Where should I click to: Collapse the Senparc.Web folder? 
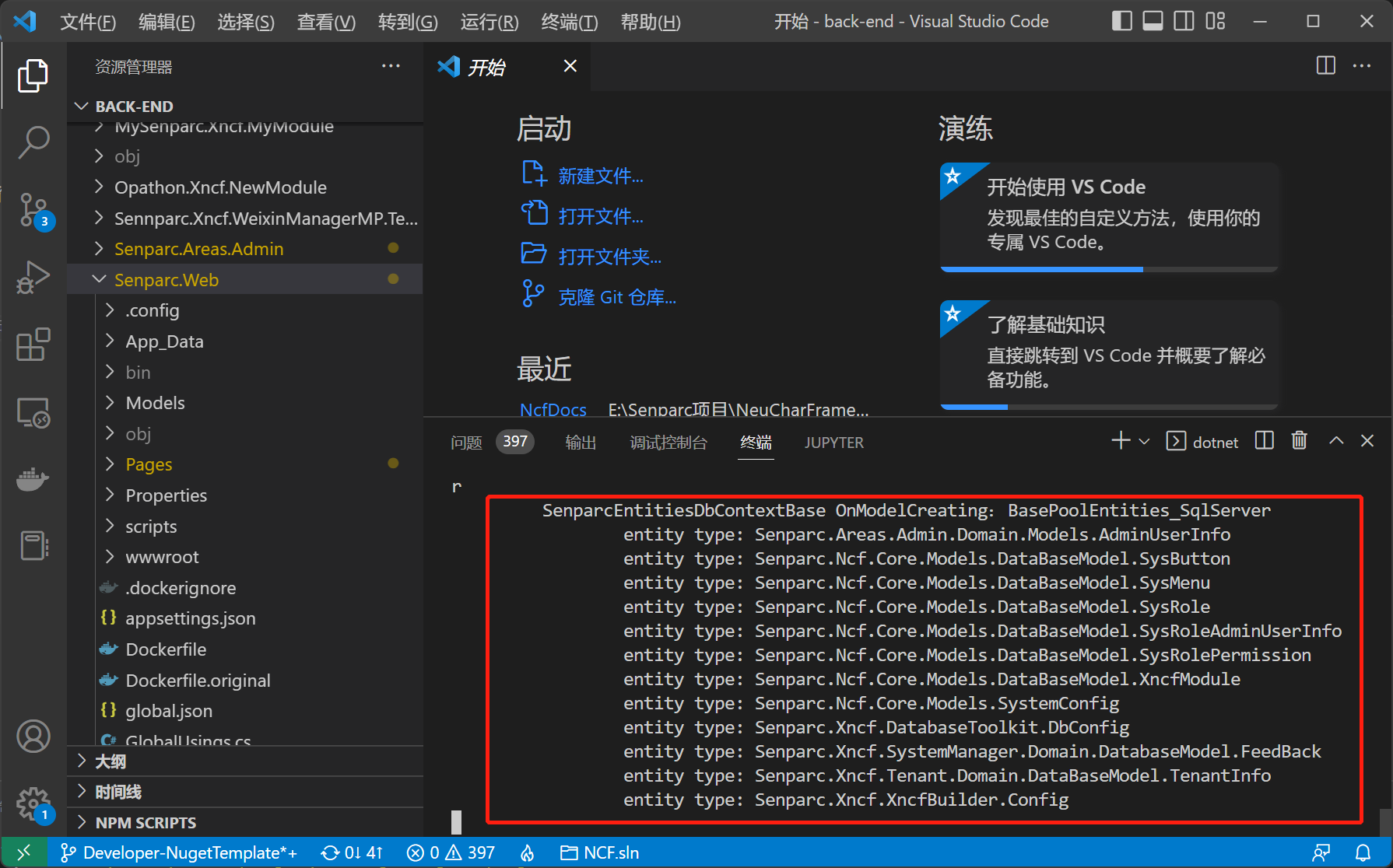click(244, 279)
